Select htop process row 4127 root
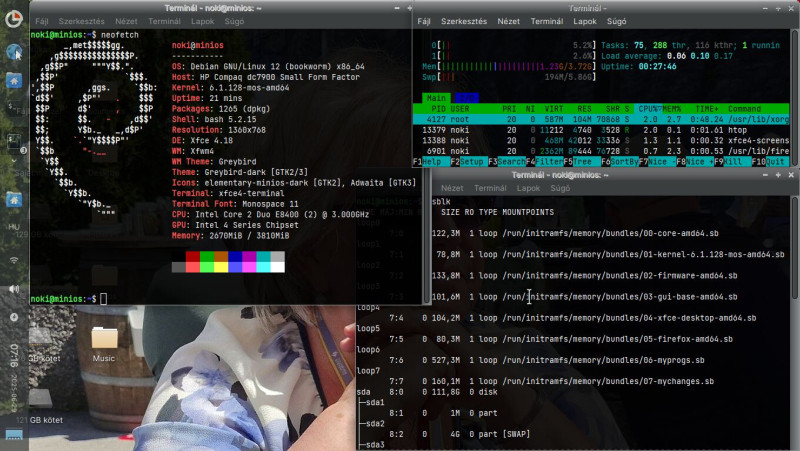The height and width of the screenshot is (451, 800). [x=601, y=119]
